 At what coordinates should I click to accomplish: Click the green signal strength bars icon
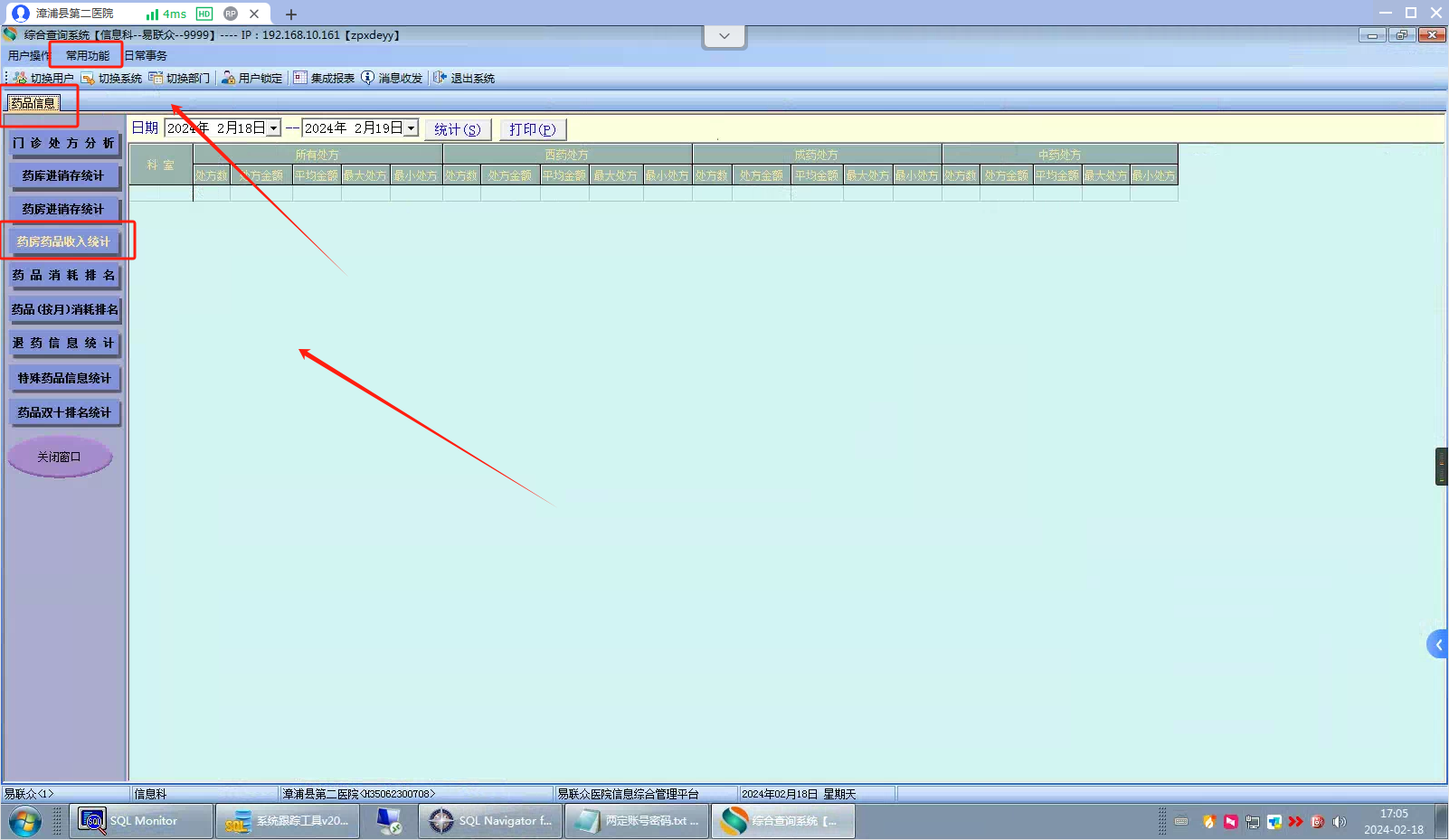click(x=153, y=14)
